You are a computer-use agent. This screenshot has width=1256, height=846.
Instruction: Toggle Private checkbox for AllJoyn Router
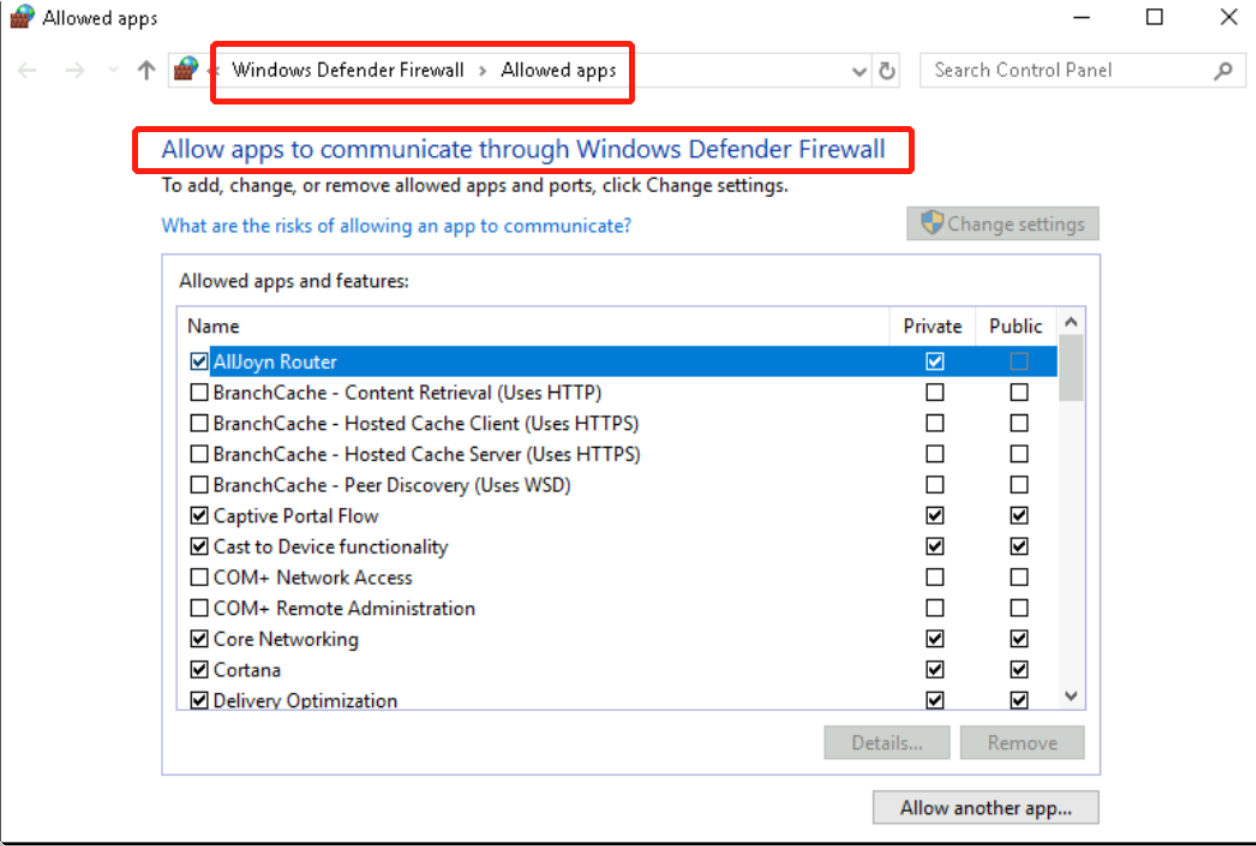click(935, 362)
